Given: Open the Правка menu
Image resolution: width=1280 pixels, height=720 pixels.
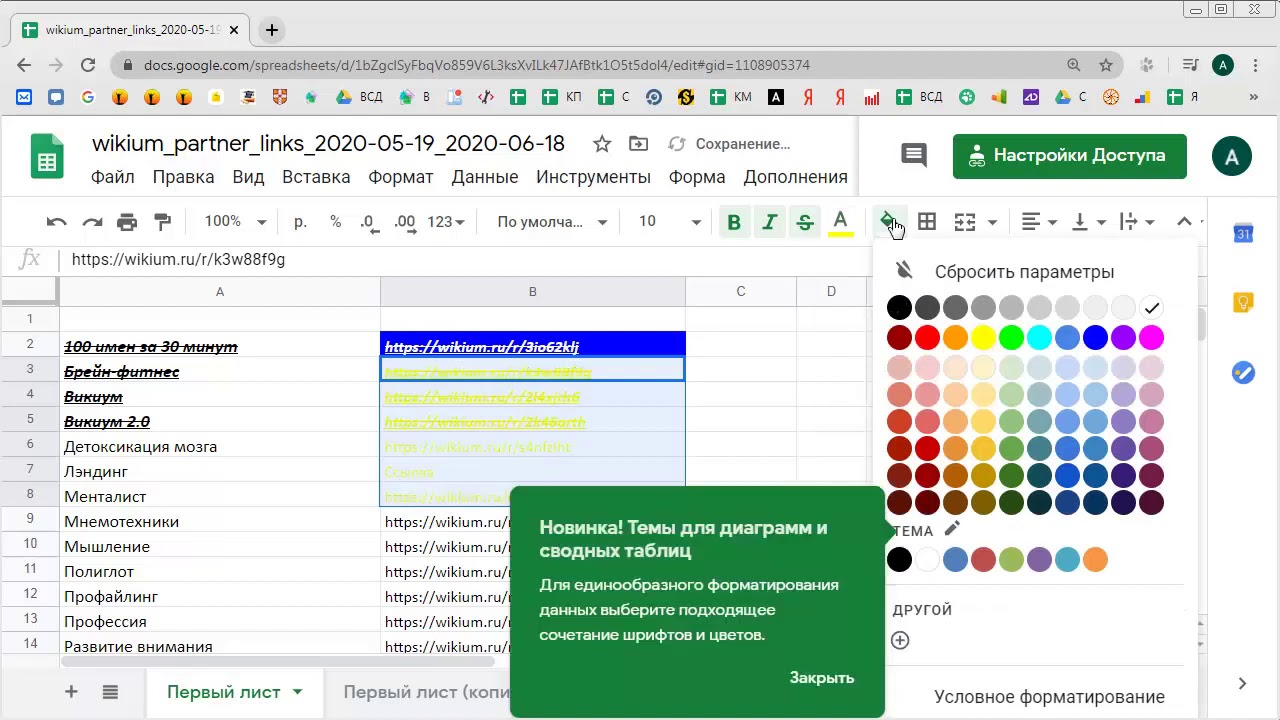Looking at the screenshot, I should [x=183, y=177].
